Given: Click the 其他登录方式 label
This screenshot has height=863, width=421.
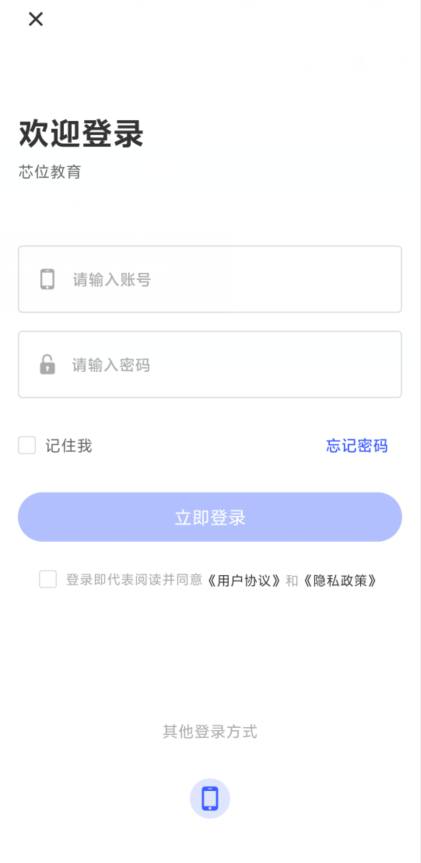Looking at the screenshot, I should coord(210,731).
